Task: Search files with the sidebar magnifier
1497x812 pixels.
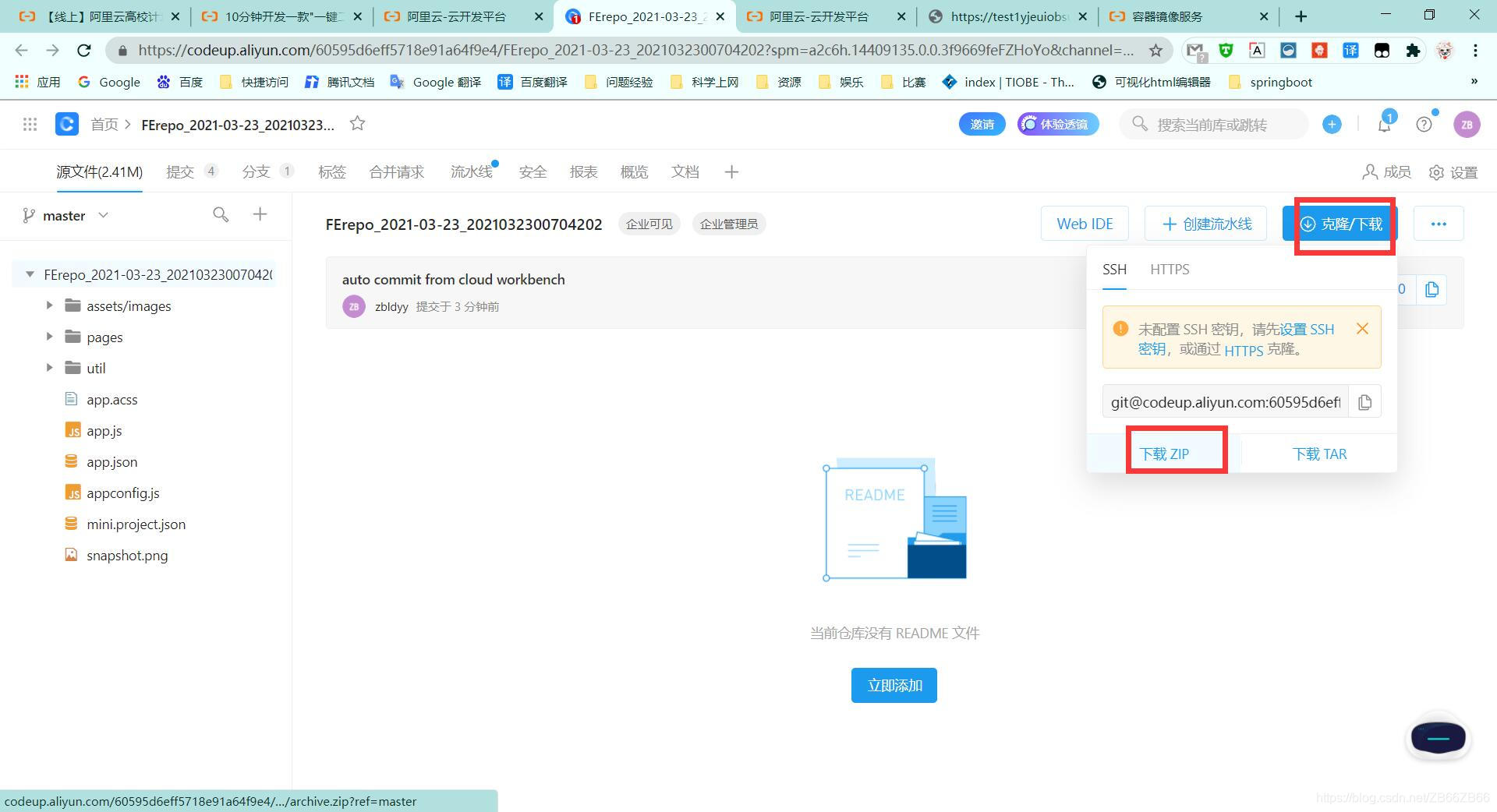Action: [x=221, y=214]
